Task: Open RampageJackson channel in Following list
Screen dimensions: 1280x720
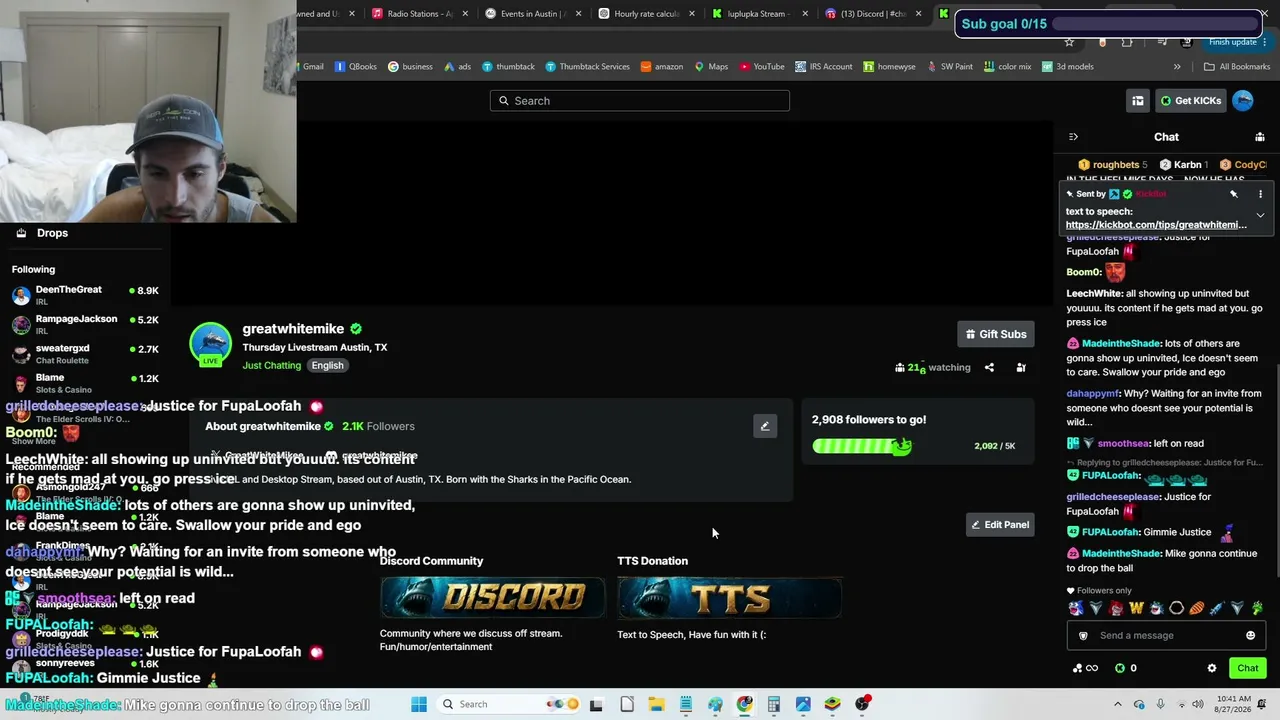Action: 85,325
